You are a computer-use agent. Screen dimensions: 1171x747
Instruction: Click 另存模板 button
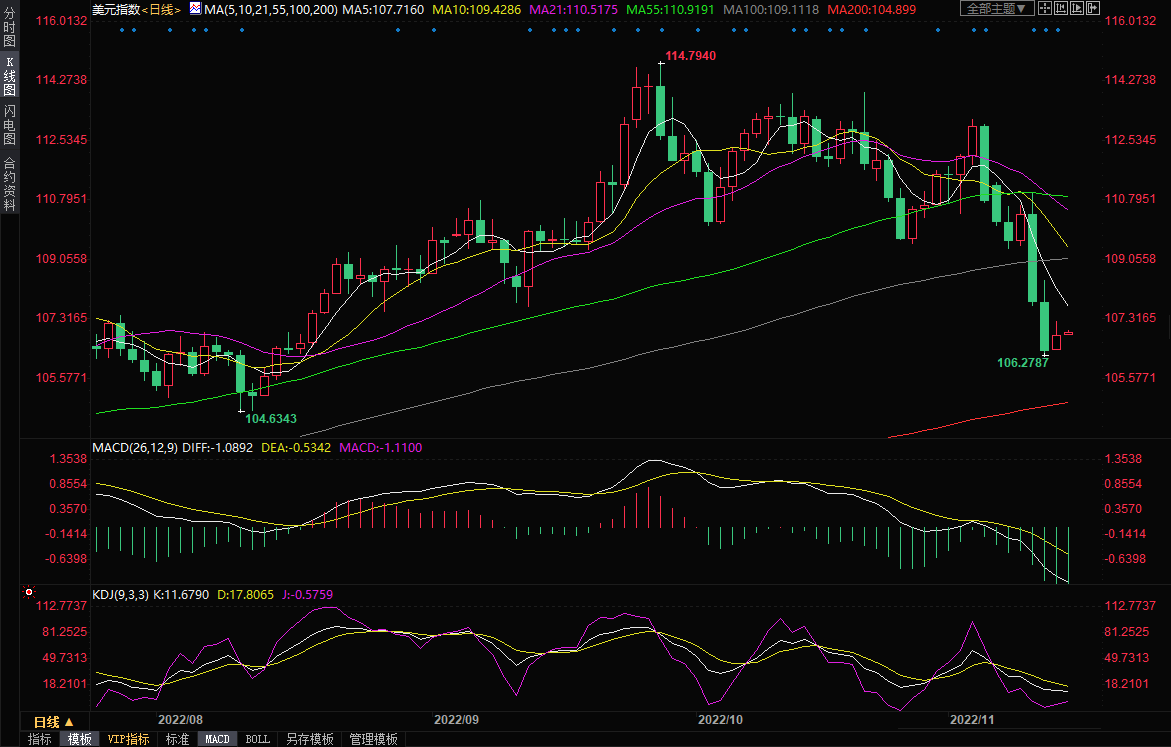(x=309, y=739)
